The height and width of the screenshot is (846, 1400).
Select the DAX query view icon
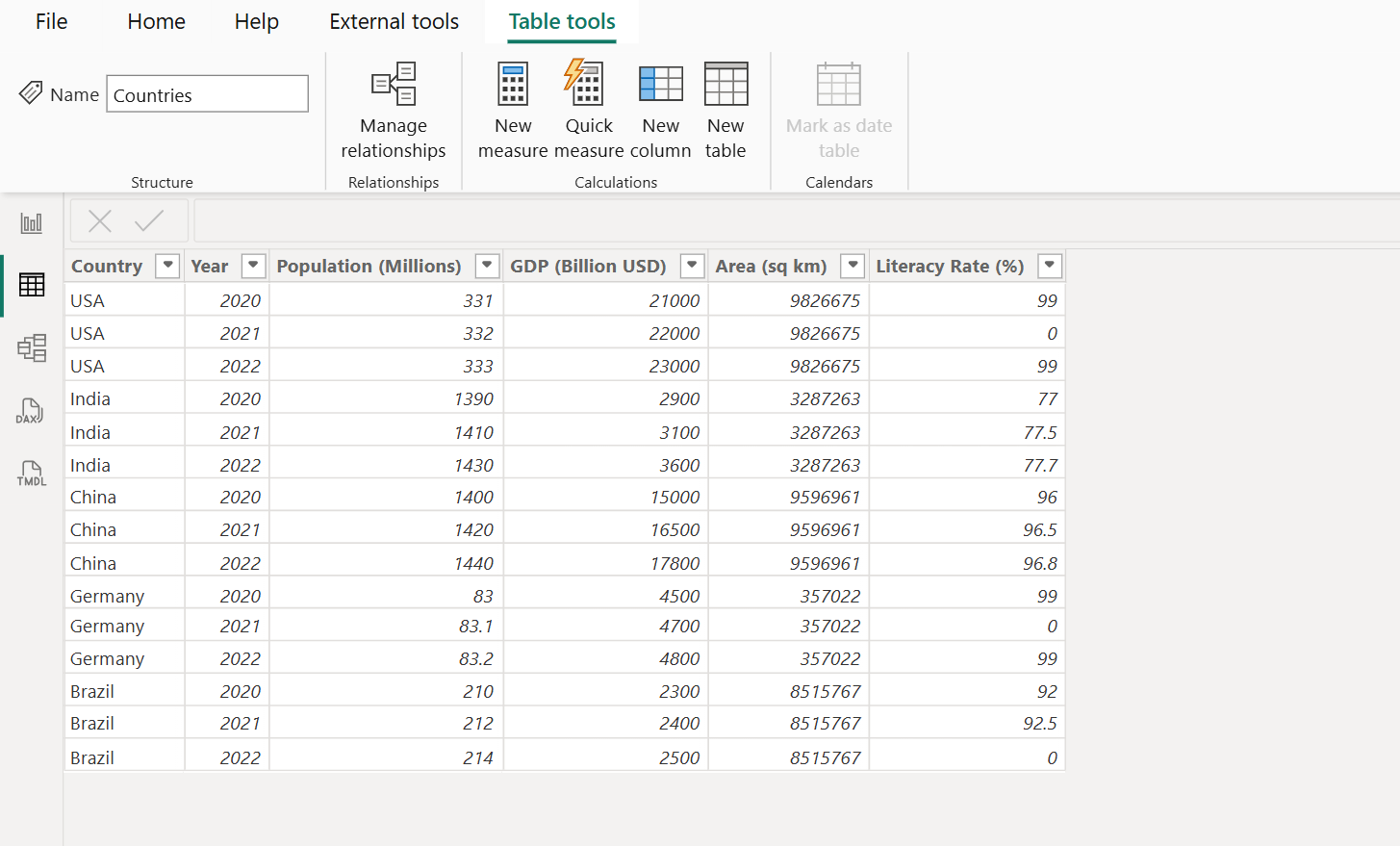click(x=31, y=410)
